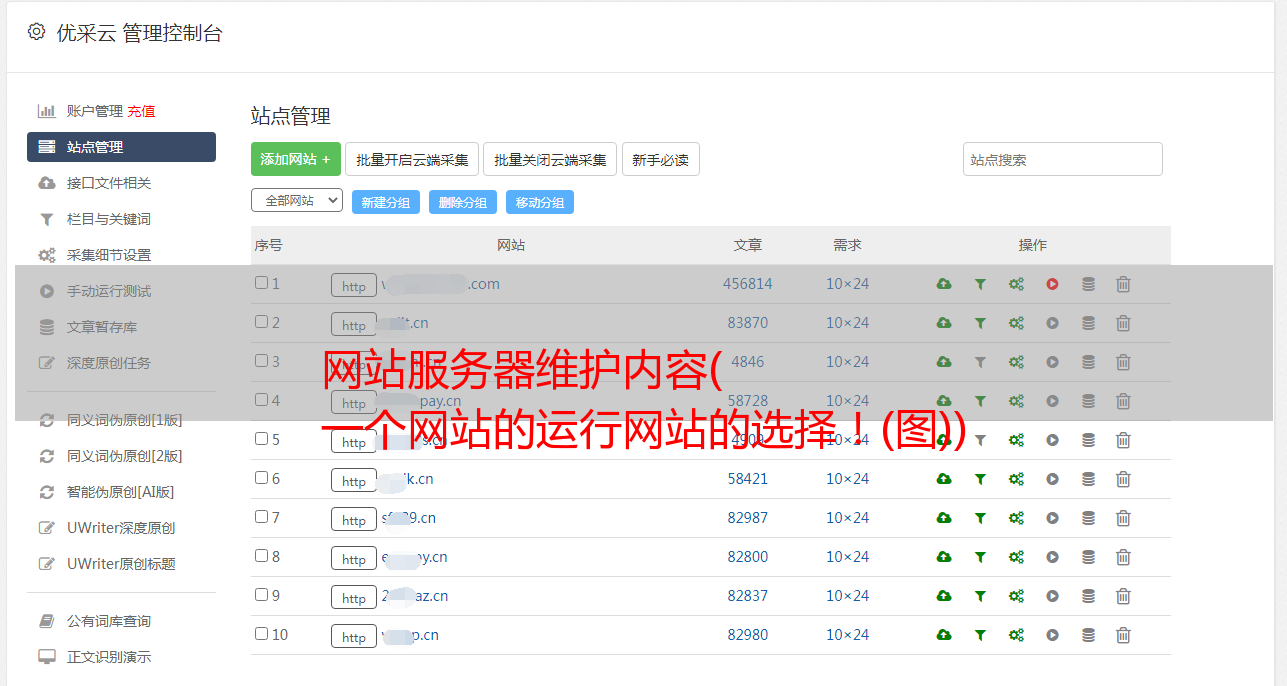Tick the checkbox for site row 3

[262, 361]
